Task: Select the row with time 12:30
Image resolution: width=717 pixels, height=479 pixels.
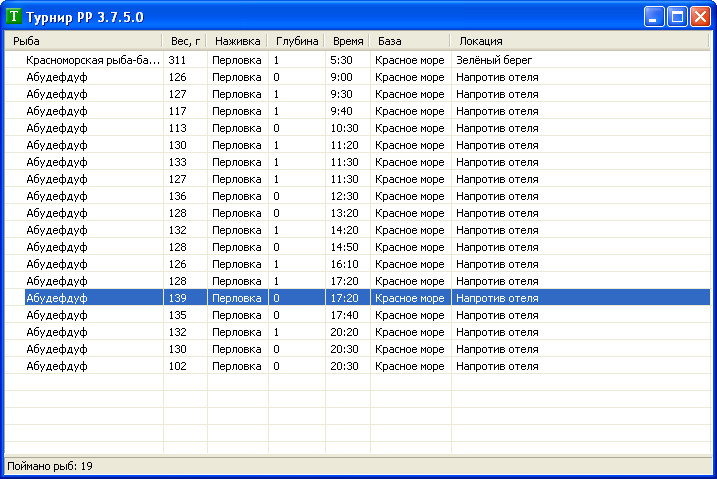Action: (357, 196)
